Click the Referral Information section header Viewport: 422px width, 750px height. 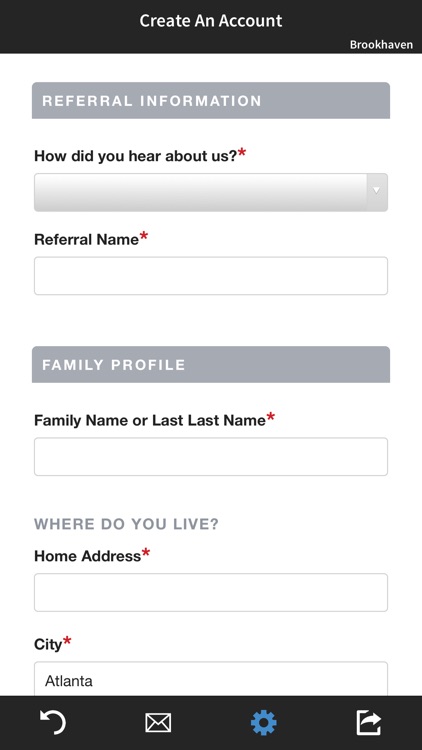[211, 100]
